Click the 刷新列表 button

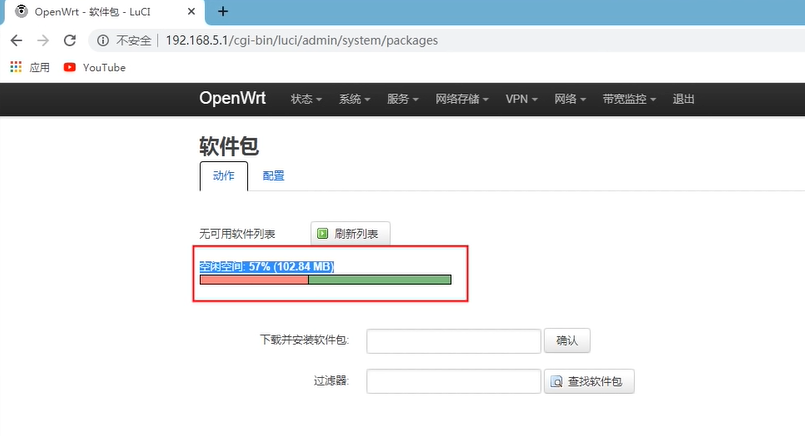pos(350,234)
